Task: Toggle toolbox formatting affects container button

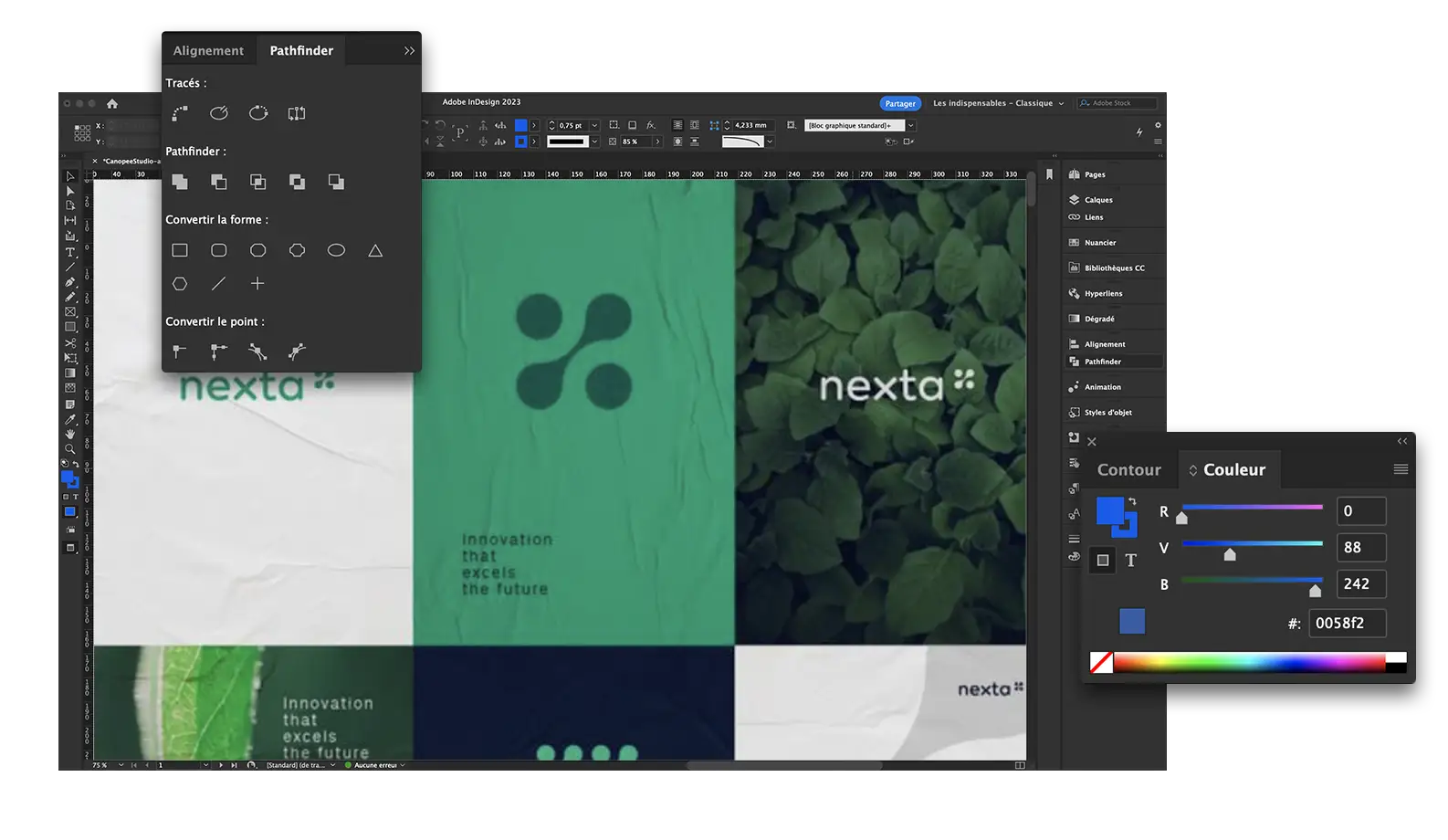Action: (66, 498)
